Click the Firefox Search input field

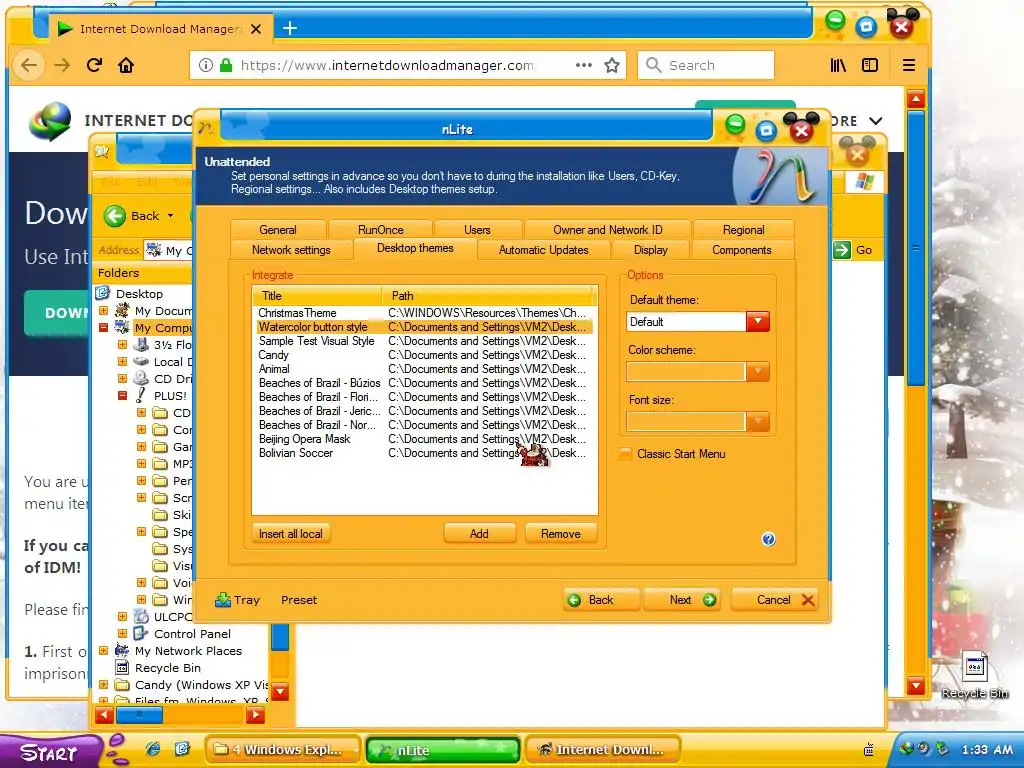click(705, 65)
